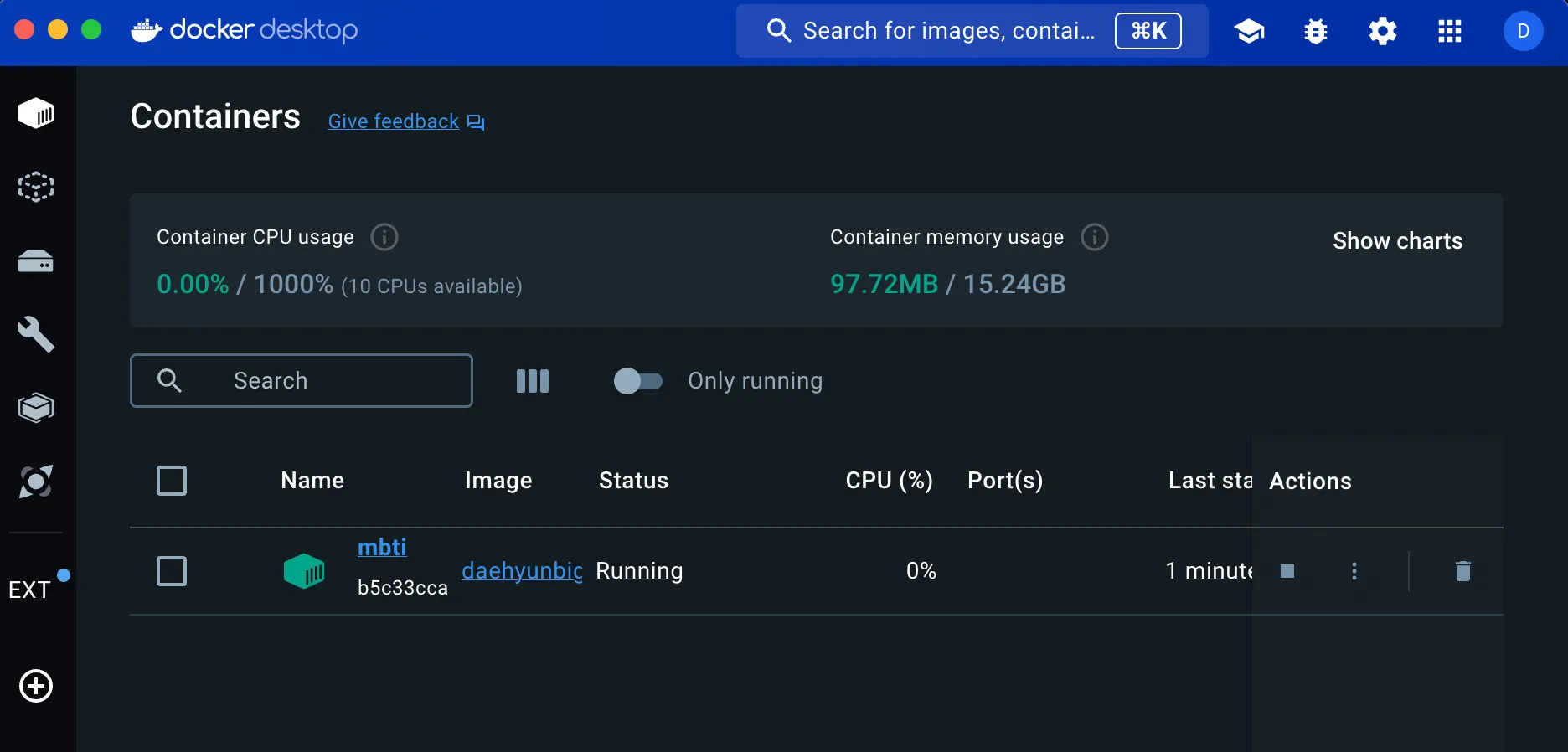Click the 1 minute last started cell
The height and width of the screenshot is (752, 1568).
(x=1209, y=571)
